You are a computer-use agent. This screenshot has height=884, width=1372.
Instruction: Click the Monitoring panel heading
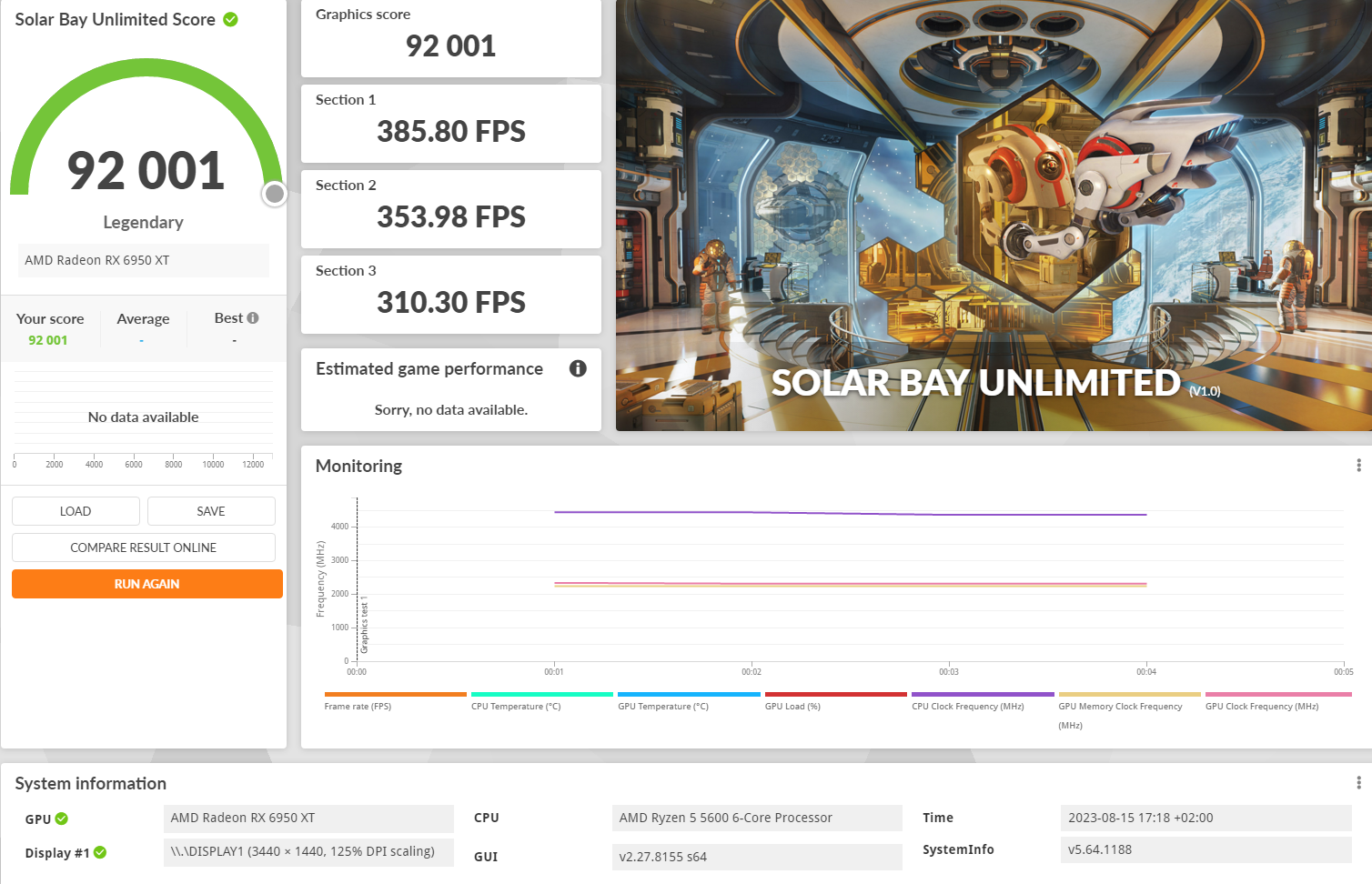pyautogui.click(x=358, y=466)
